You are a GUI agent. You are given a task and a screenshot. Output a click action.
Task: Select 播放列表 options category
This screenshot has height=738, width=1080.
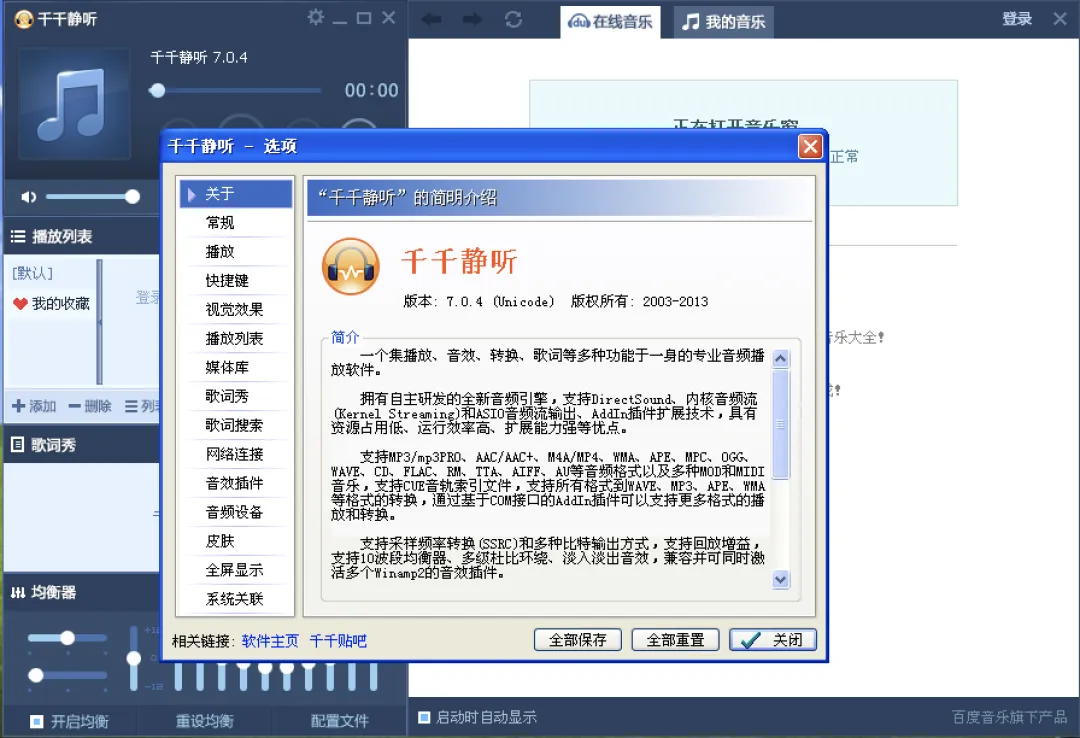tap(236, 339)
